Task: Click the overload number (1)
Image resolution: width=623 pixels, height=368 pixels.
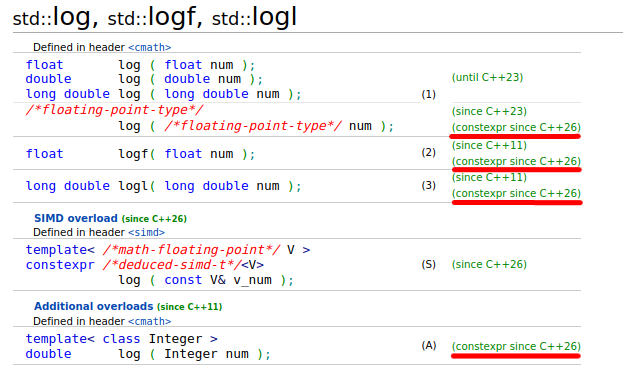Action: pos(428,95)
